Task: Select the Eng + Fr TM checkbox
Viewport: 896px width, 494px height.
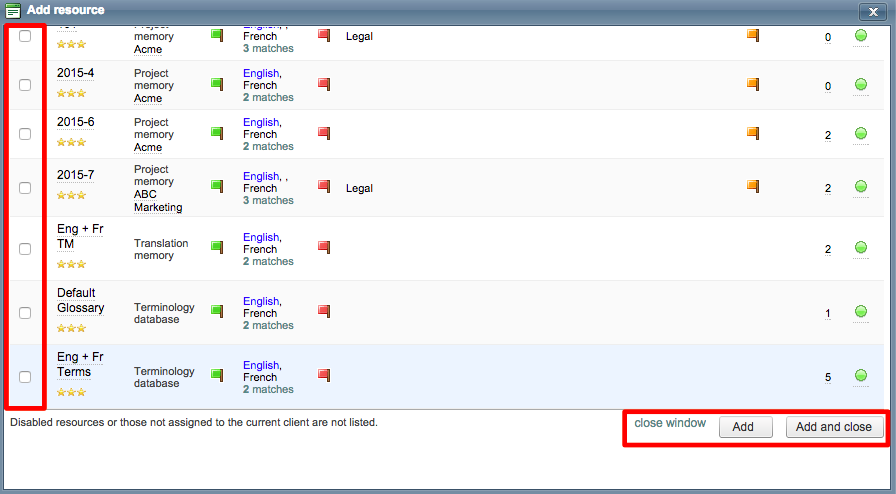Action: [25, 248]
